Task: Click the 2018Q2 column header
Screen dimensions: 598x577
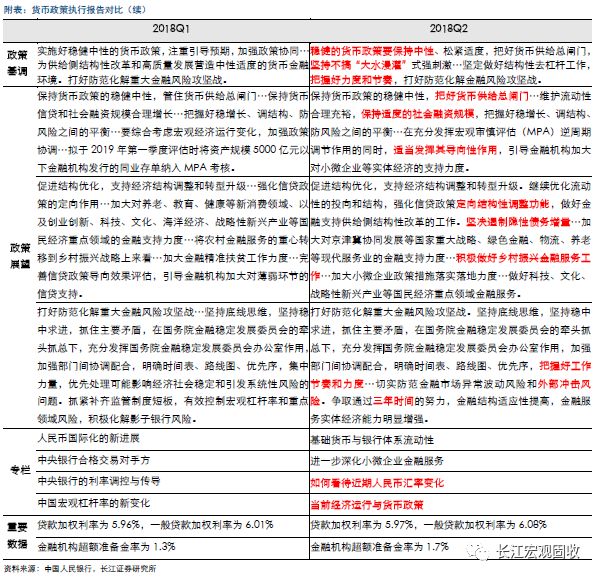Action: [x=448, y=29]
